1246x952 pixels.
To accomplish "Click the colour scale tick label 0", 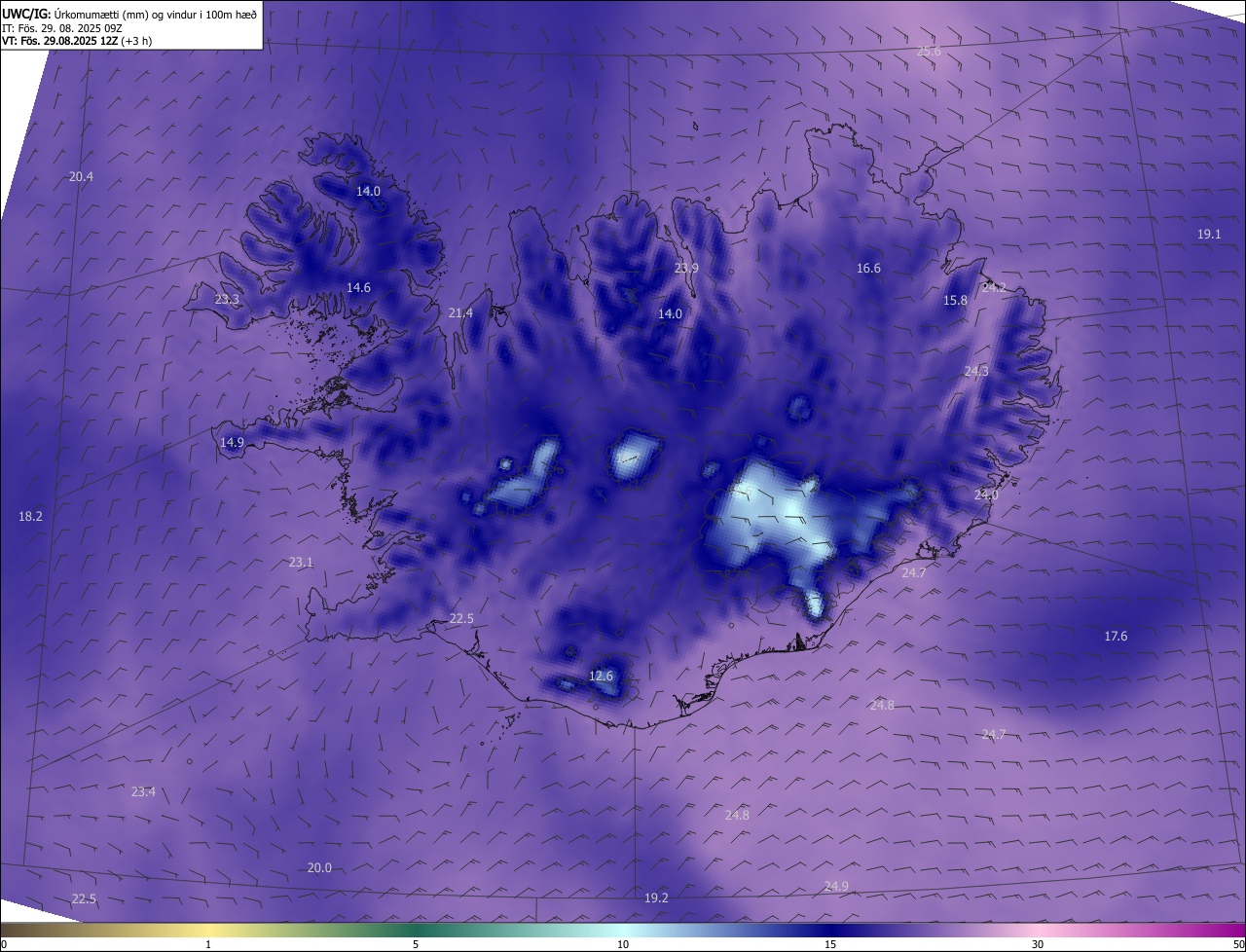I will click(4, 944).
